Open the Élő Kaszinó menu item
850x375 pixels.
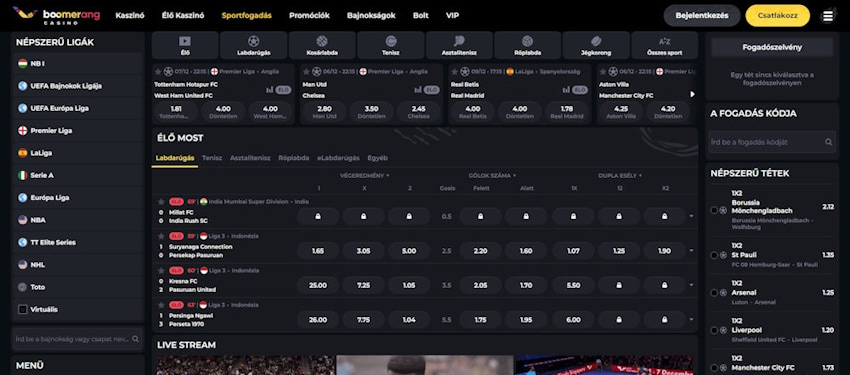tap(183, 16)
